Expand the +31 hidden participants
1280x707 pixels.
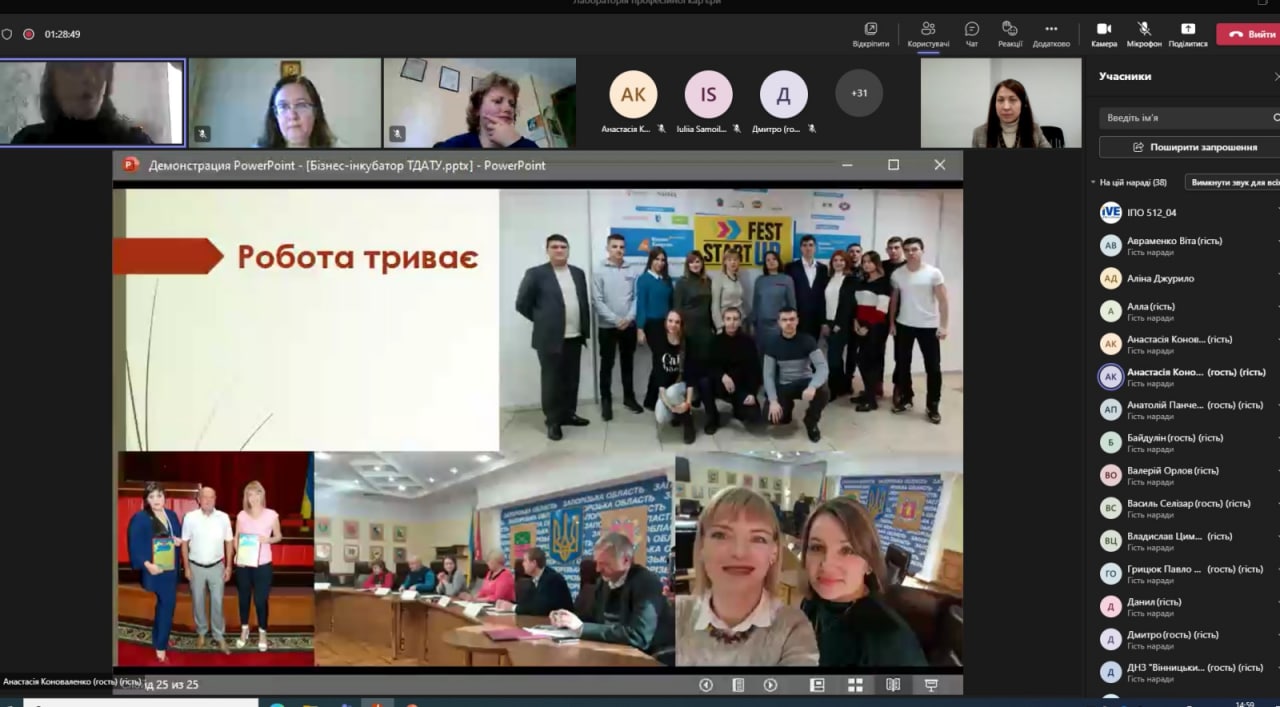[859, 93]
